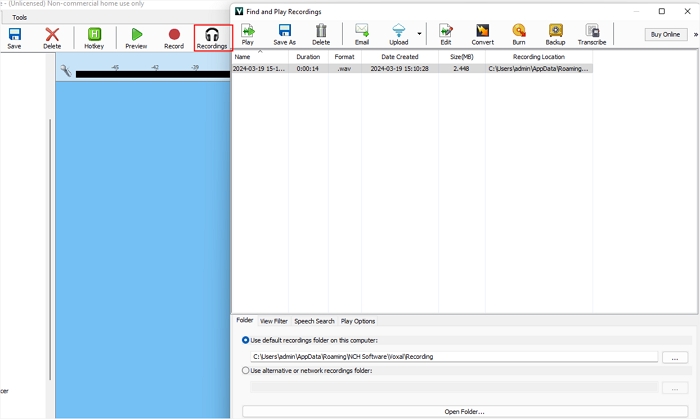This screenshot has width=700, height=419.
Task: Burn the recording to disc
Action: pyautogui.click(x=519, y=35)
